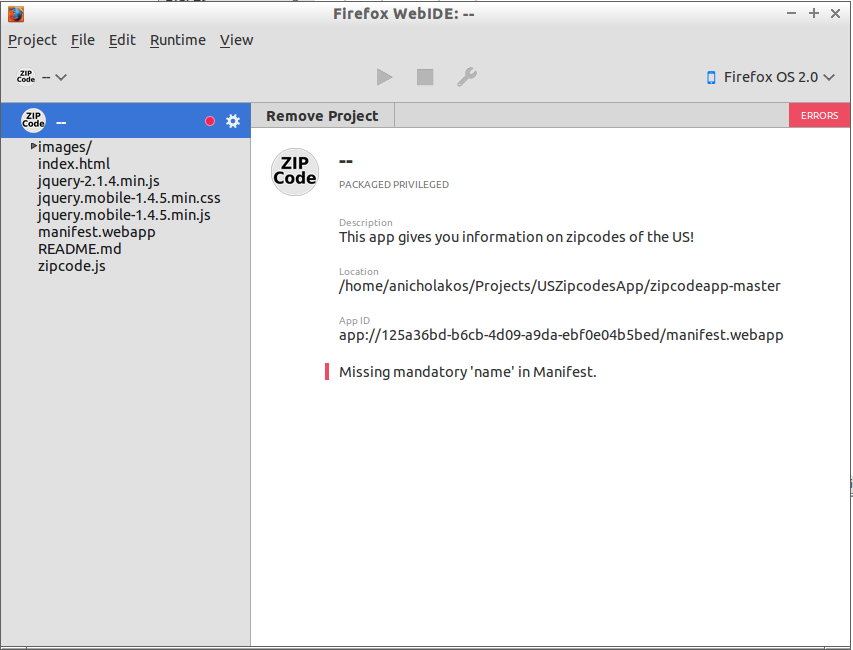Open the Firefox OS 2.0 runtime dropdown

pos(770,77)
